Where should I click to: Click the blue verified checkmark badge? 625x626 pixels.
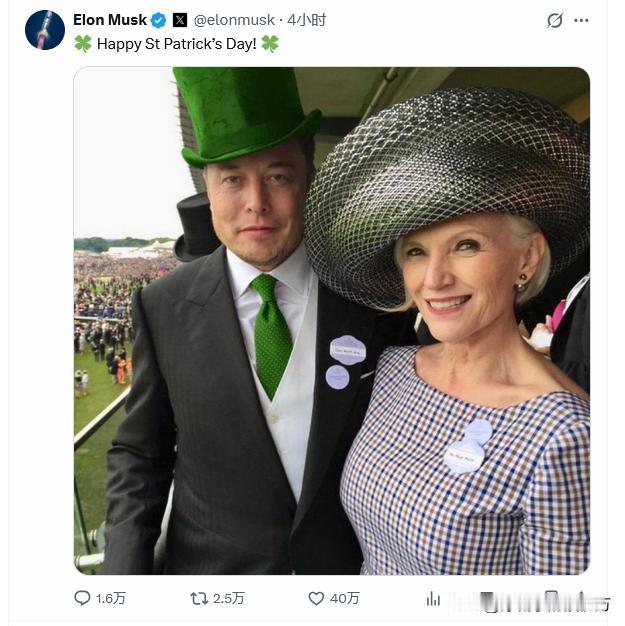pyautogui.click(x=158, y=20)
